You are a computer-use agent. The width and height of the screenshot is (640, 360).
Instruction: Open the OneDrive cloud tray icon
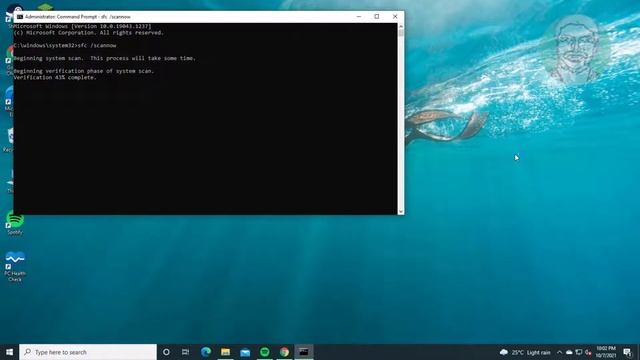point(569,352)
